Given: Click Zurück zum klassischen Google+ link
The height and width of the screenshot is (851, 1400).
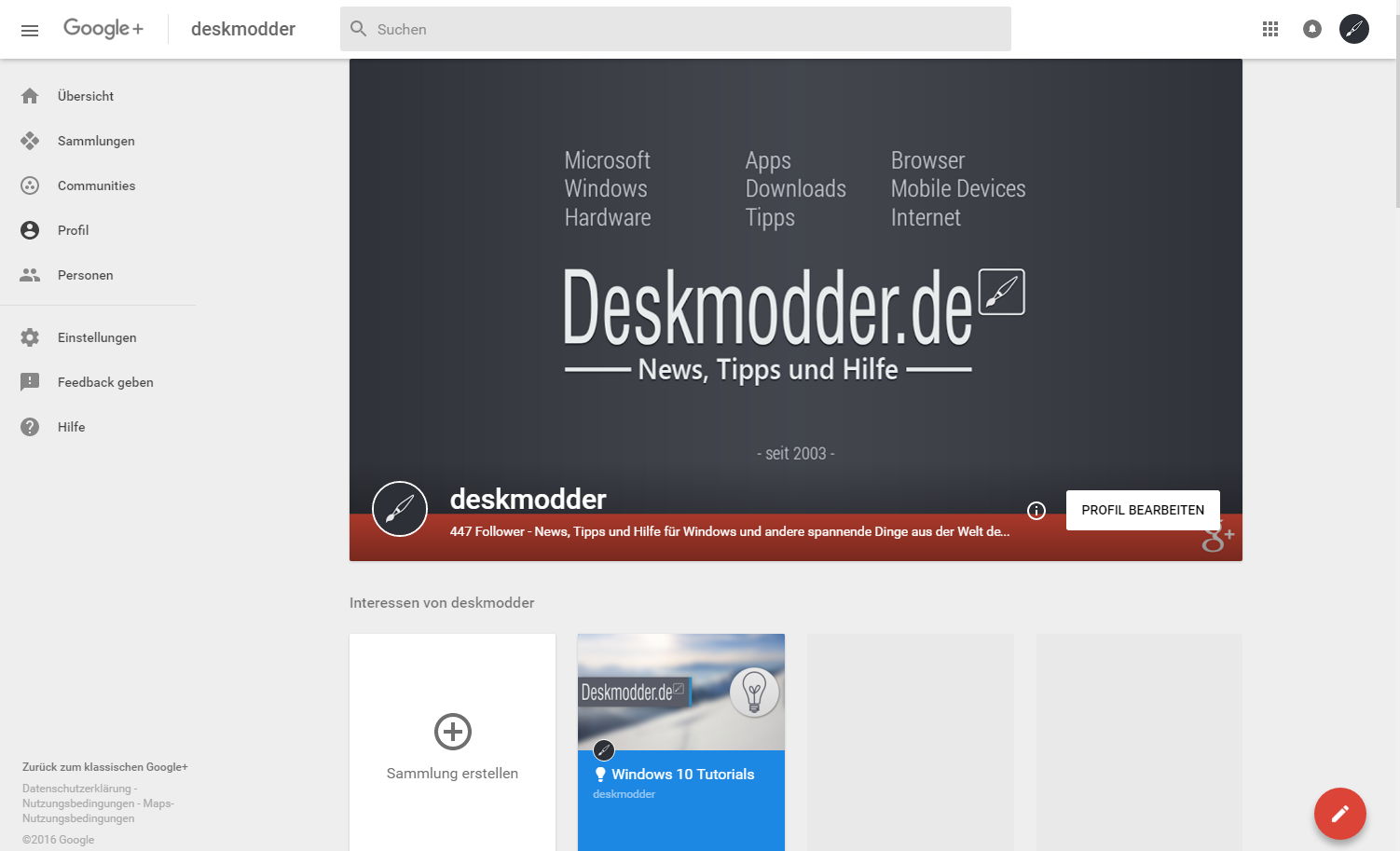Looking at the screenshot, I should click(x=105, y=767).
